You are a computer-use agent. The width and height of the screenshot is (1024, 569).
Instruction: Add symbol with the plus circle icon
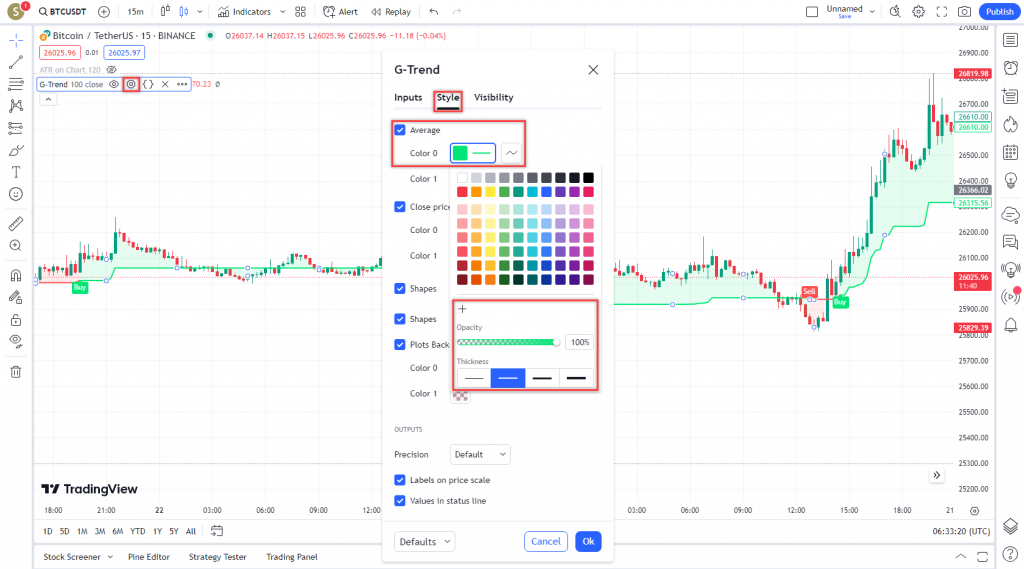103,12
